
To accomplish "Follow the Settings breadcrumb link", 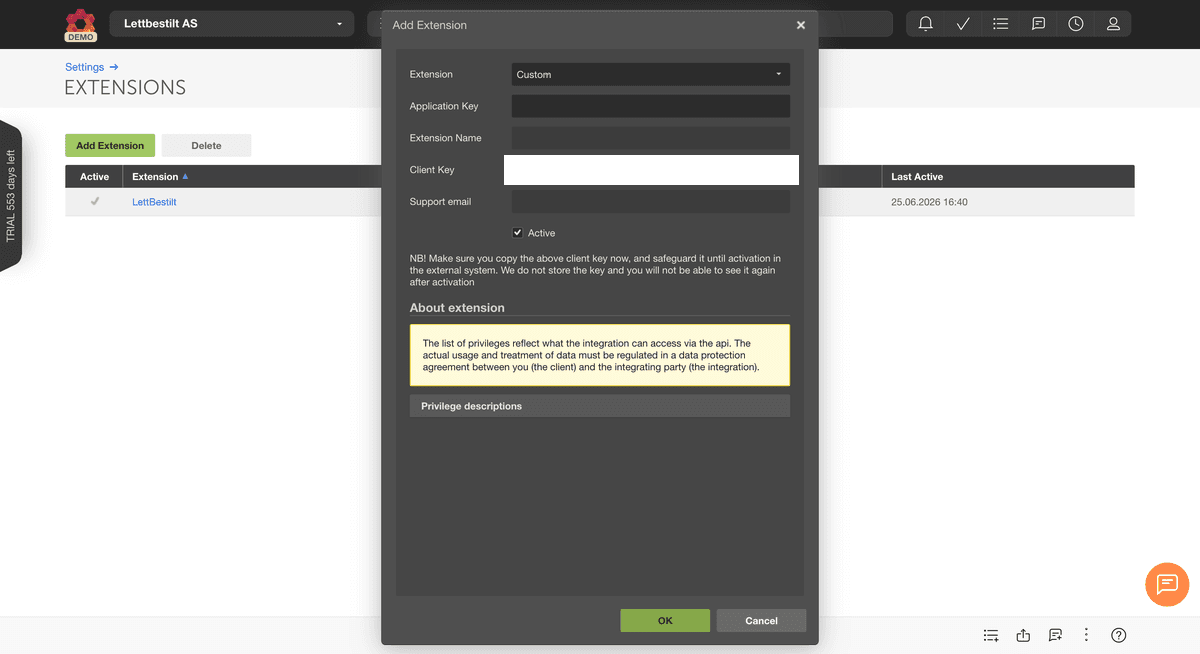I will click(84, 67).
